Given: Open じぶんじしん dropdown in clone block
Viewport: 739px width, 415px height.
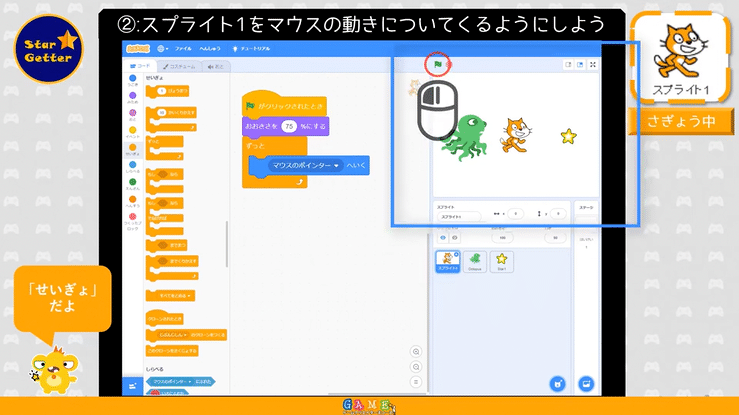Looking at the screenshot, I should [x=173, y=335].
